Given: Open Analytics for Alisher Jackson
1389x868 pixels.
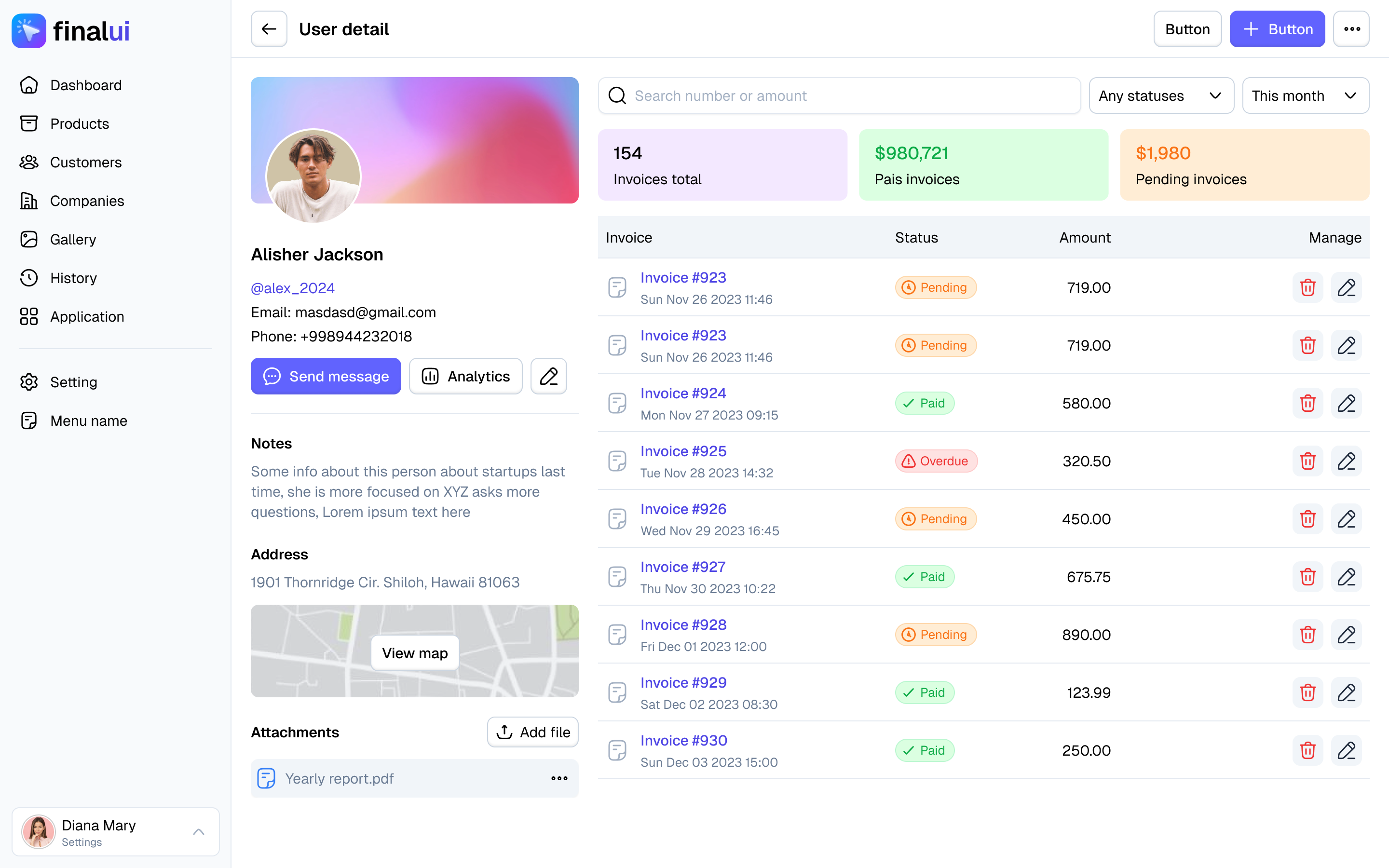Looking at the screenshot, I should (x=465, y=376).
